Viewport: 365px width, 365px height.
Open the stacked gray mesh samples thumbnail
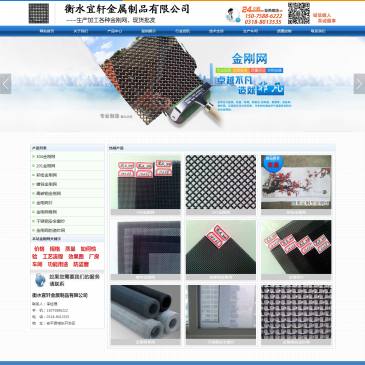(146, 247)
